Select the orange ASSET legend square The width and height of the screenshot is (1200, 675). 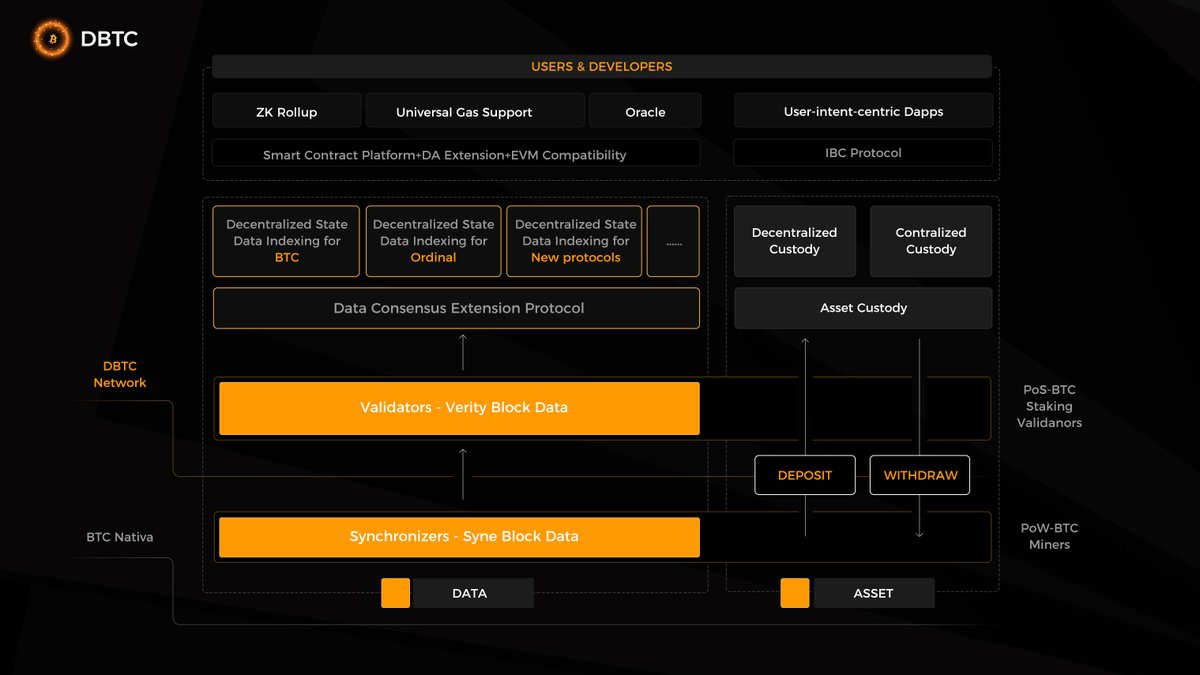point(794,592)
